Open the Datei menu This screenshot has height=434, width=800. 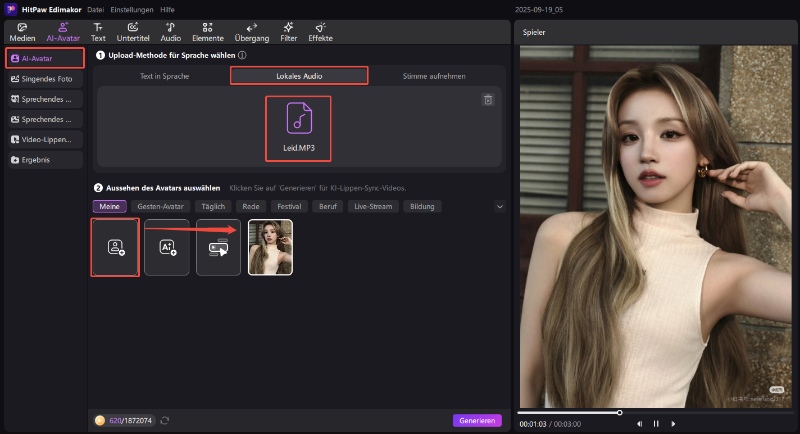[x=95, y=10]
